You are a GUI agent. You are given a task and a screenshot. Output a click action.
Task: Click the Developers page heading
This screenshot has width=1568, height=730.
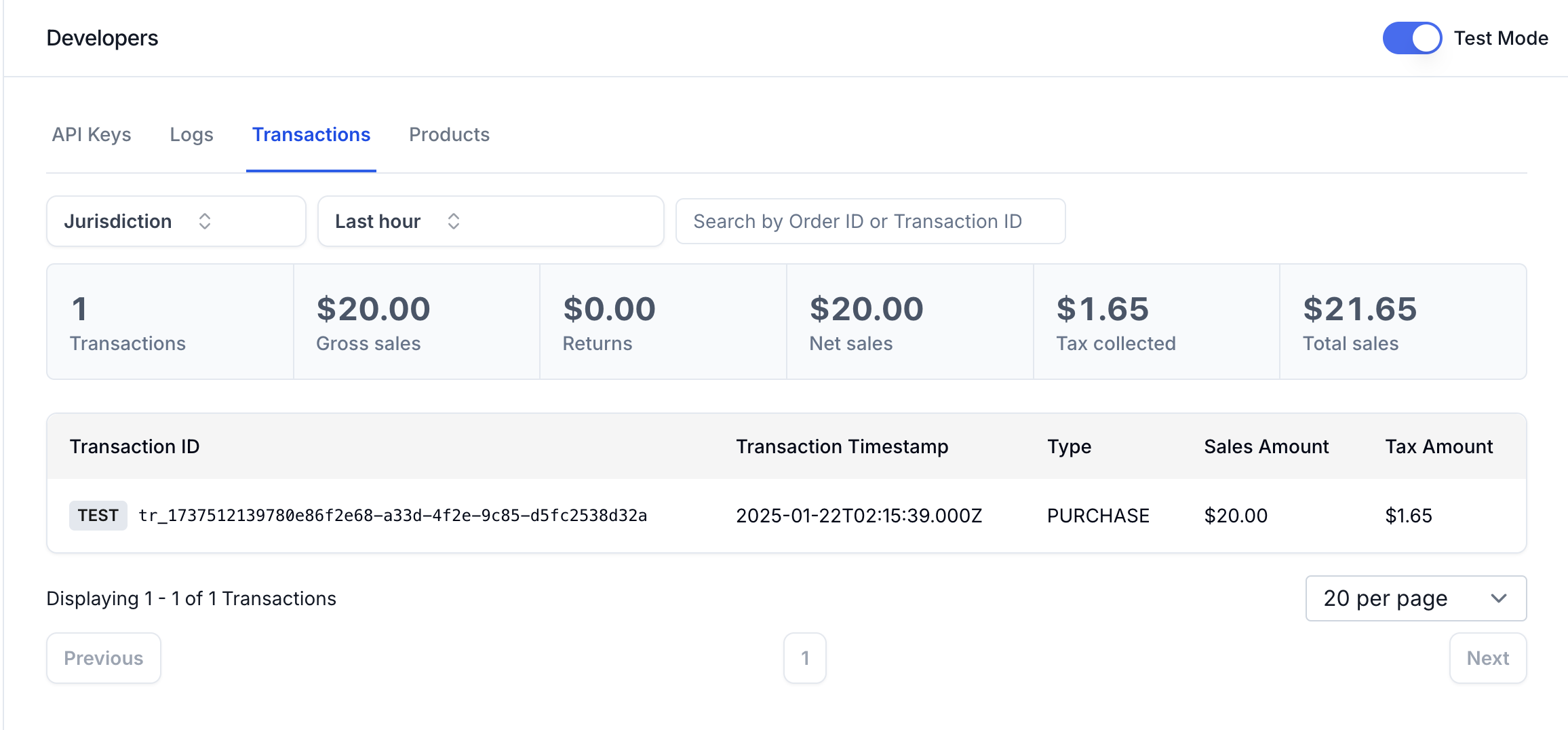click(x=102, y=38)
